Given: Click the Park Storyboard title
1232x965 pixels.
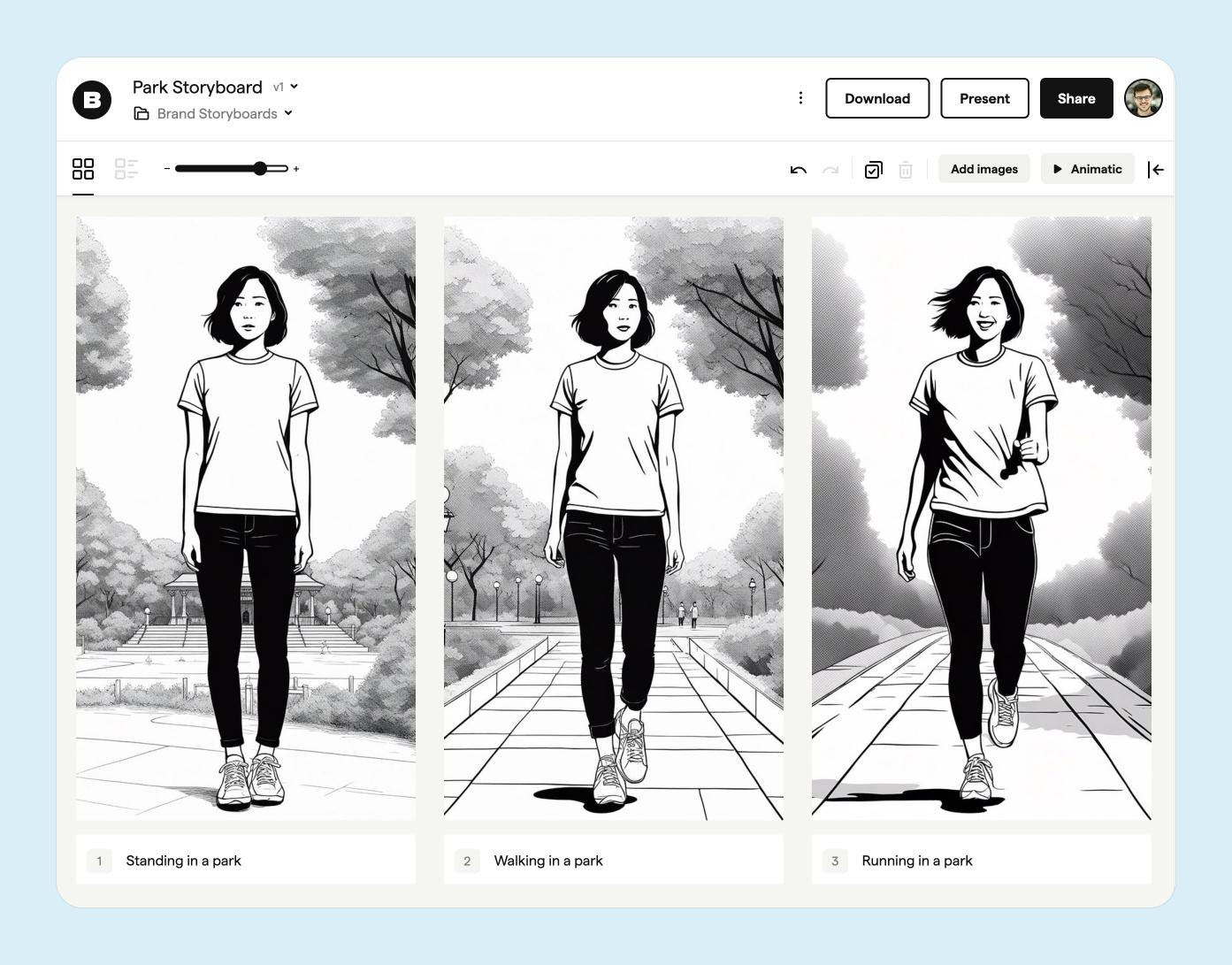Looking at the screenshot, I should coord(197,88).
